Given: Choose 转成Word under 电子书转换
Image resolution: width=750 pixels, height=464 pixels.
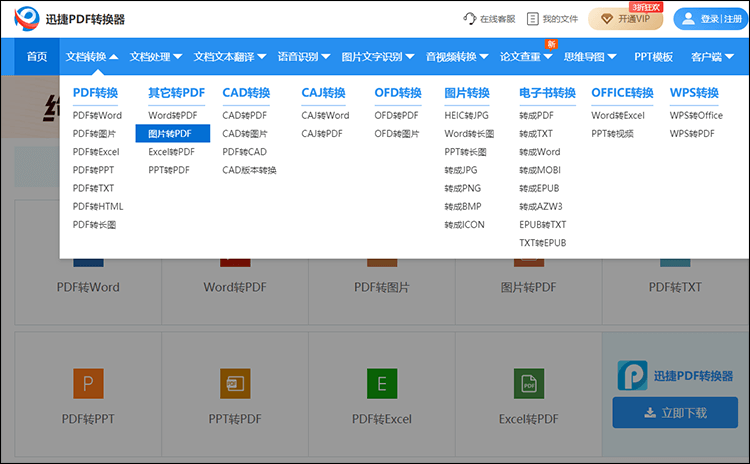Looking at the screenshot, I should pyautogui.click(x=540, y=152).
